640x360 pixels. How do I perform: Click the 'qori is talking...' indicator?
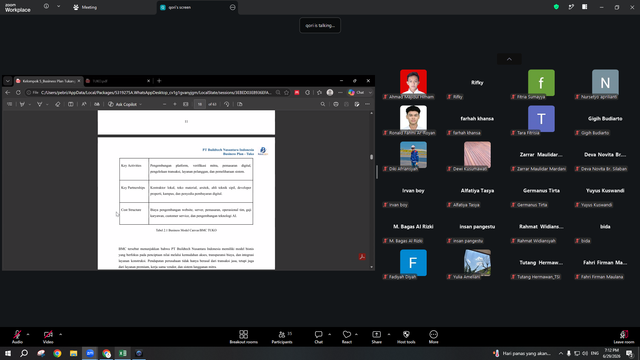click(320, 25)
